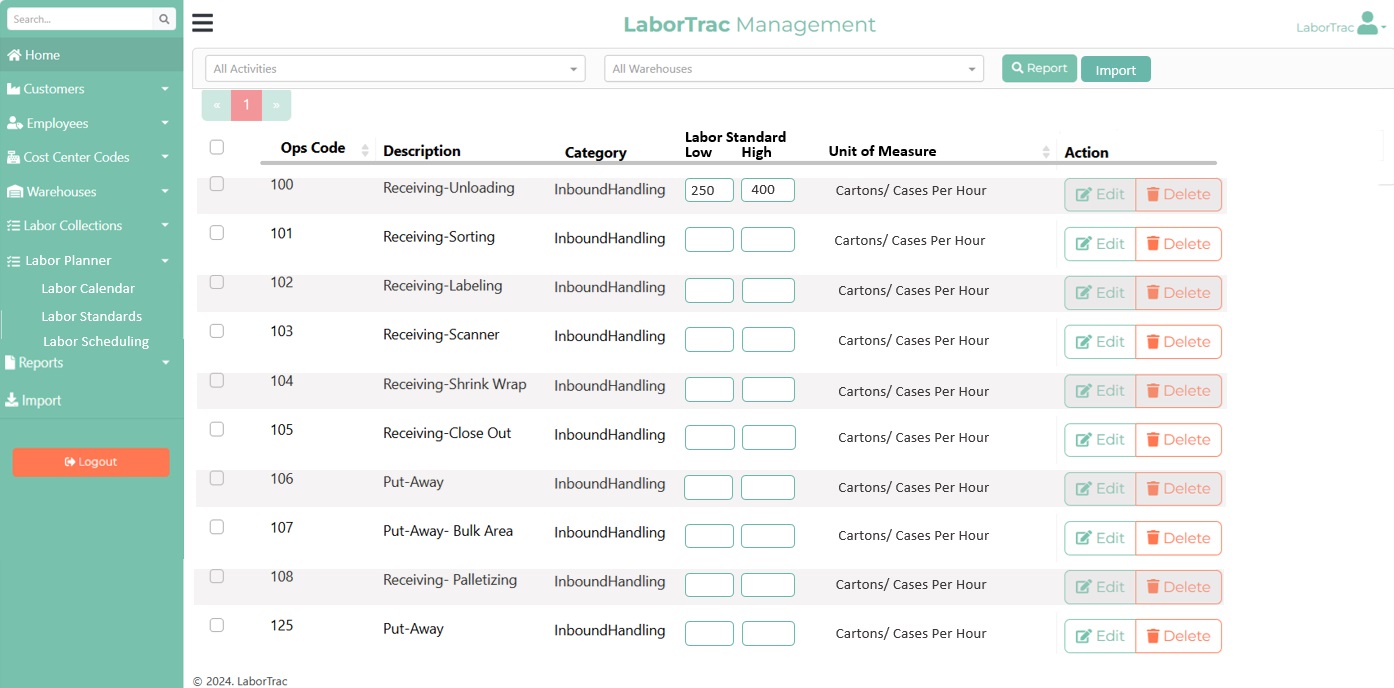
Task: Toggle the select-all checkbox in table header
Action: tap(217, 147)
